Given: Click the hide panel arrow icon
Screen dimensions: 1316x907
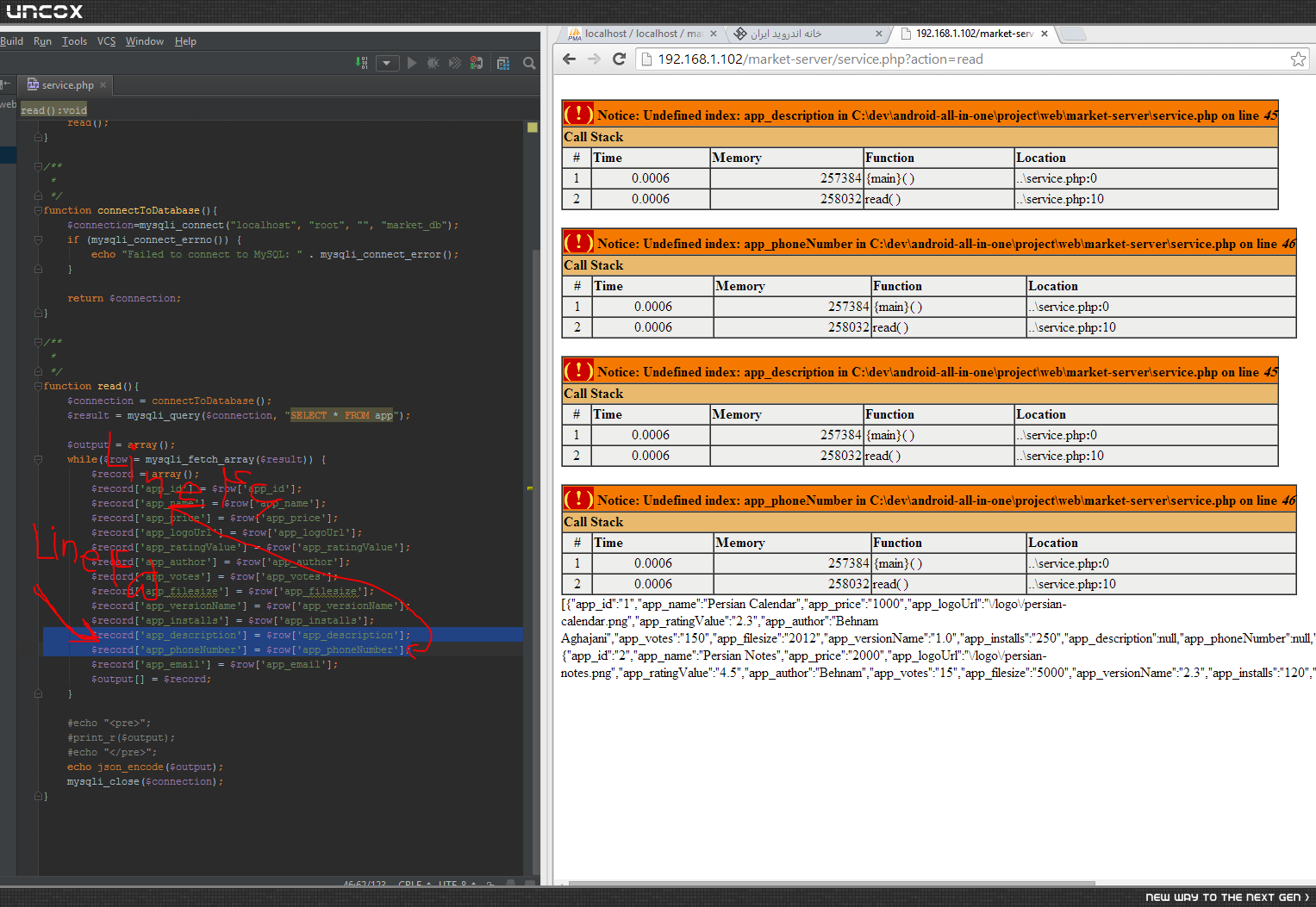Looking at the screenshot, I should tap(5, 84).
